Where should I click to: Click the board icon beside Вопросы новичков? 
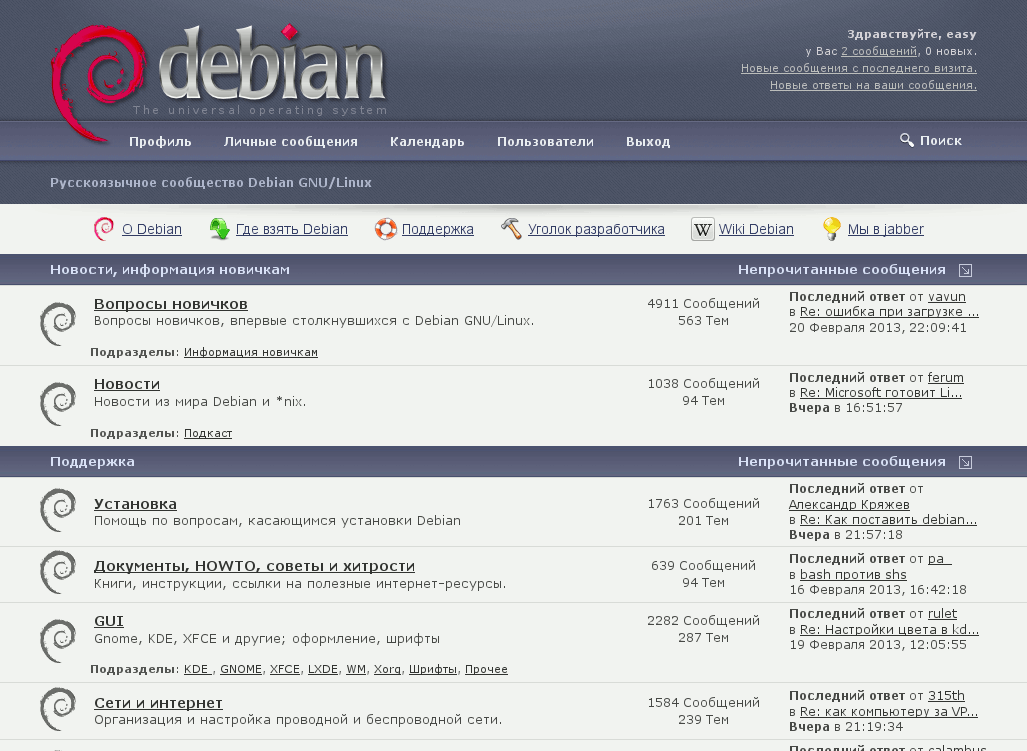coord(58,323)
